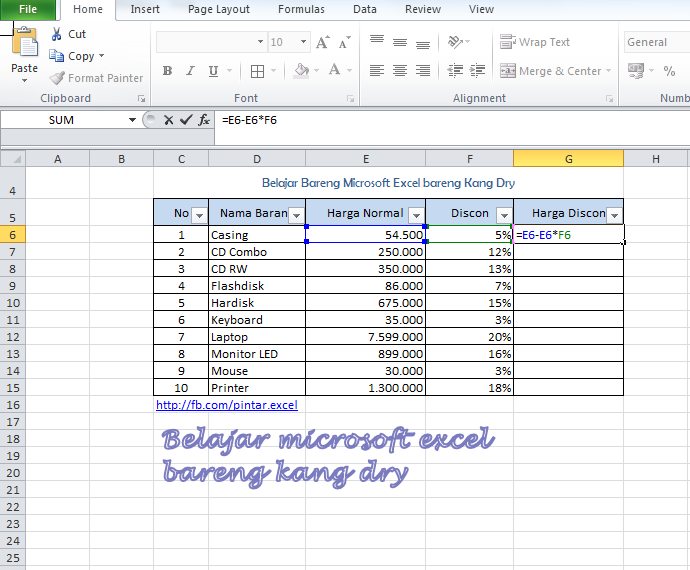
Task: Click the Merge & Center button
Action: [550, 71]
